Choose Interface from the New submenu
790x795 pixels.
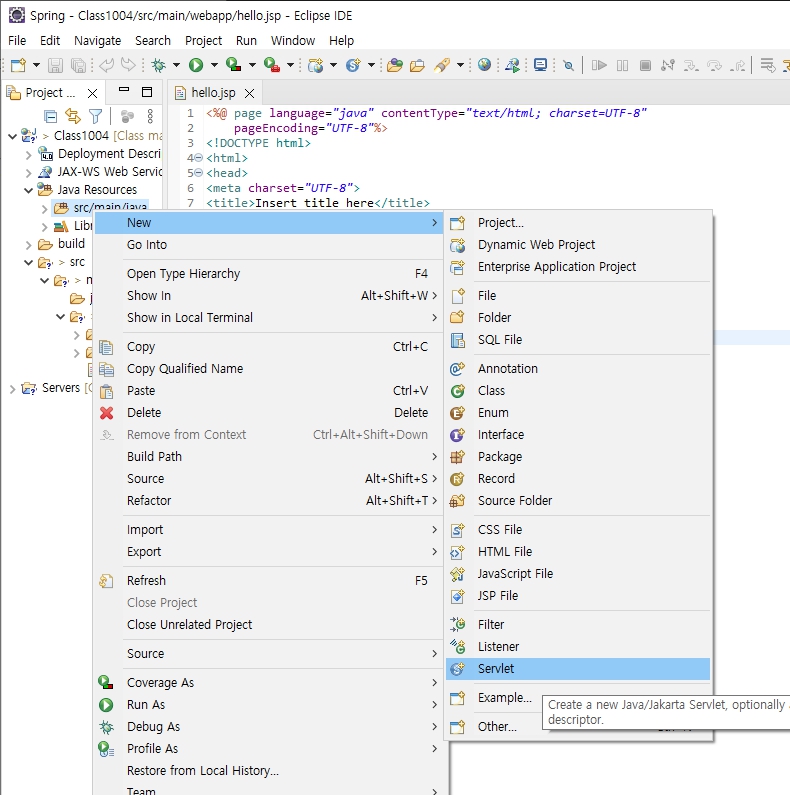[x=578, y=435]
